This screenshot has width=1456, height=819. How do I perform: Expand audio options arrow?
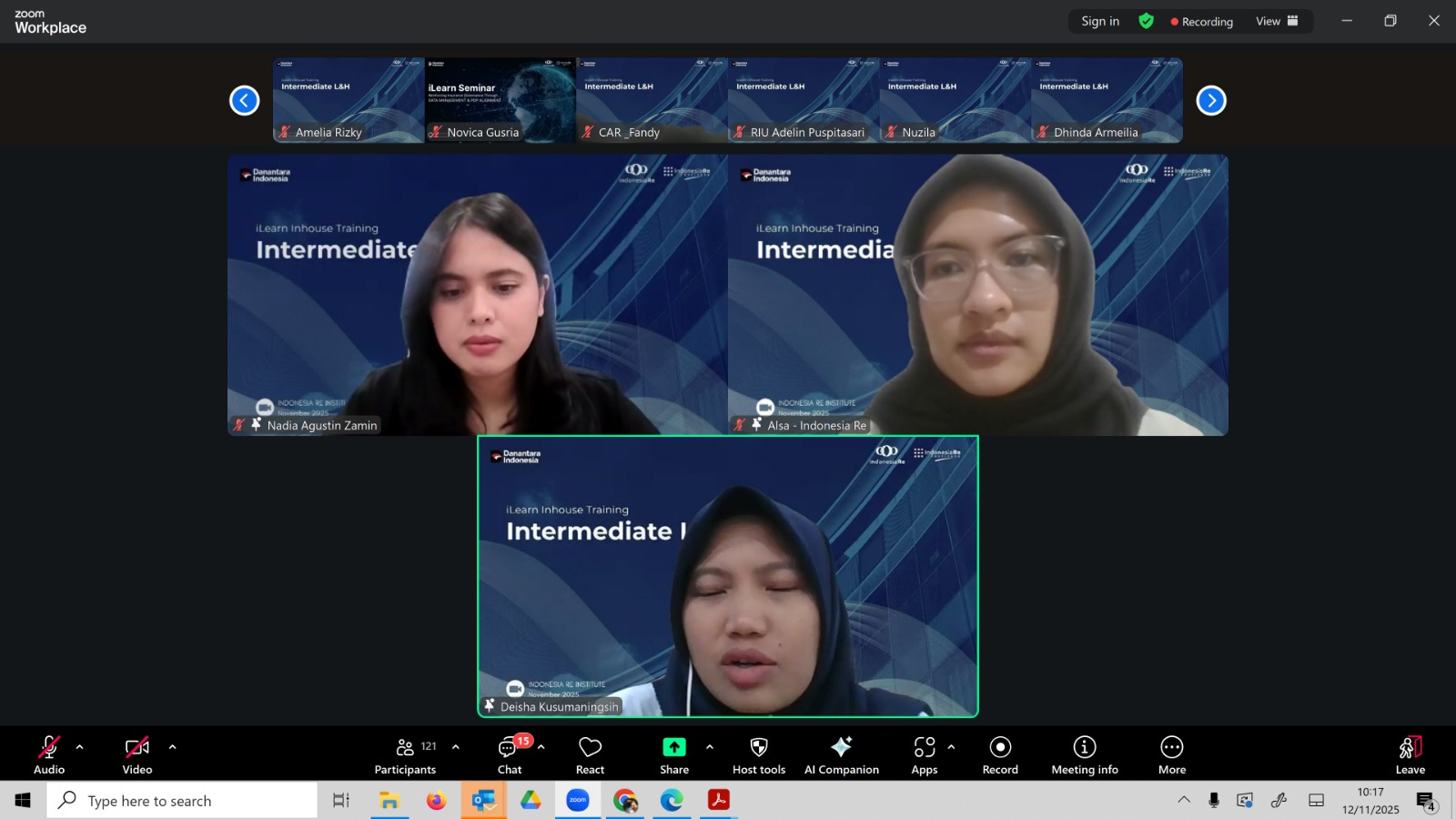(x=80, y=747)
